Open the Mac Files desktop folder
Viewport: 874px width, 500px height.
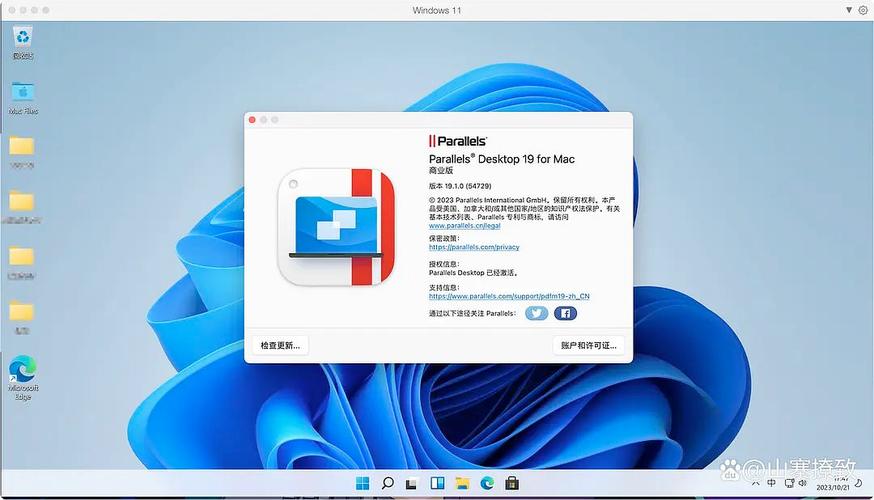[x=23, y=98]
